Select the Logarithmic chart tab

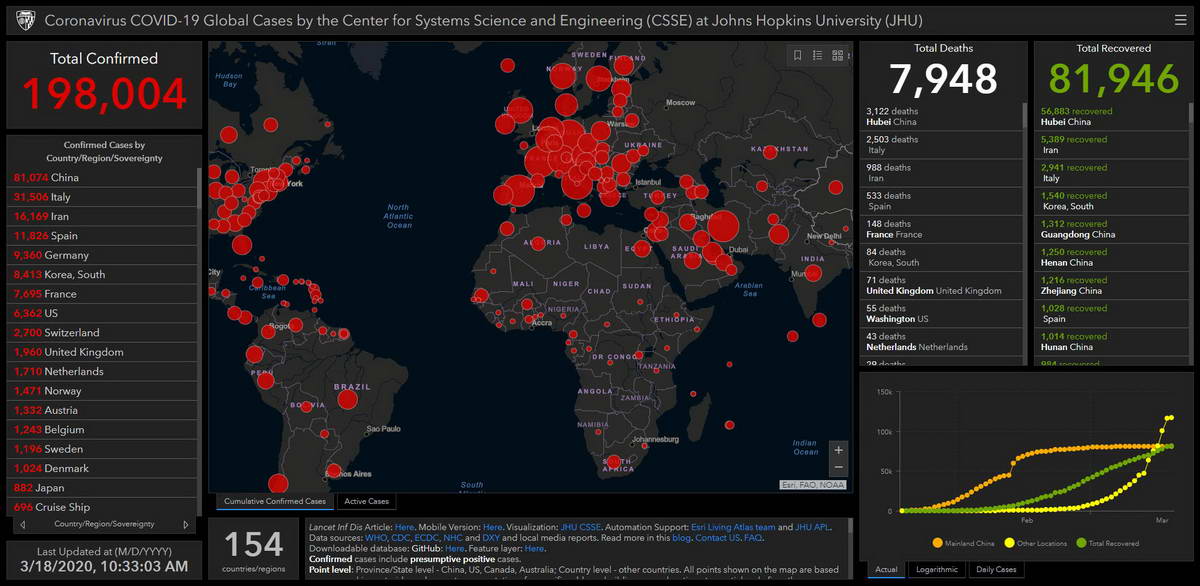click(937, 570)
